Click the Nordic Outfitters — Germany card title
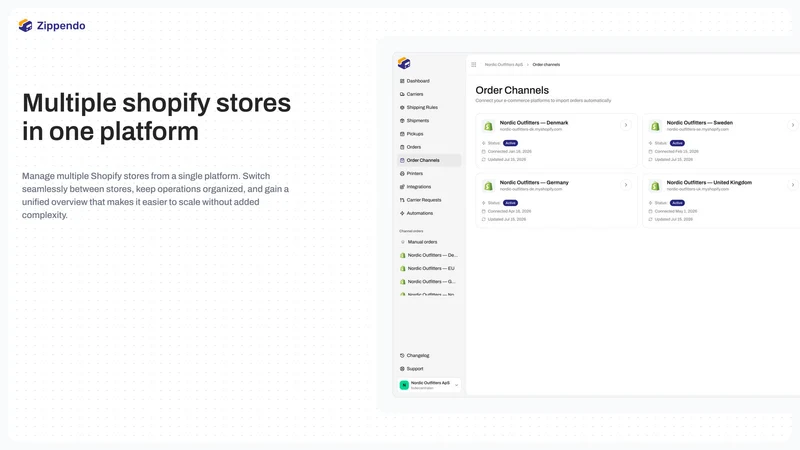This screenshot has width=800, height=450. 534,183
